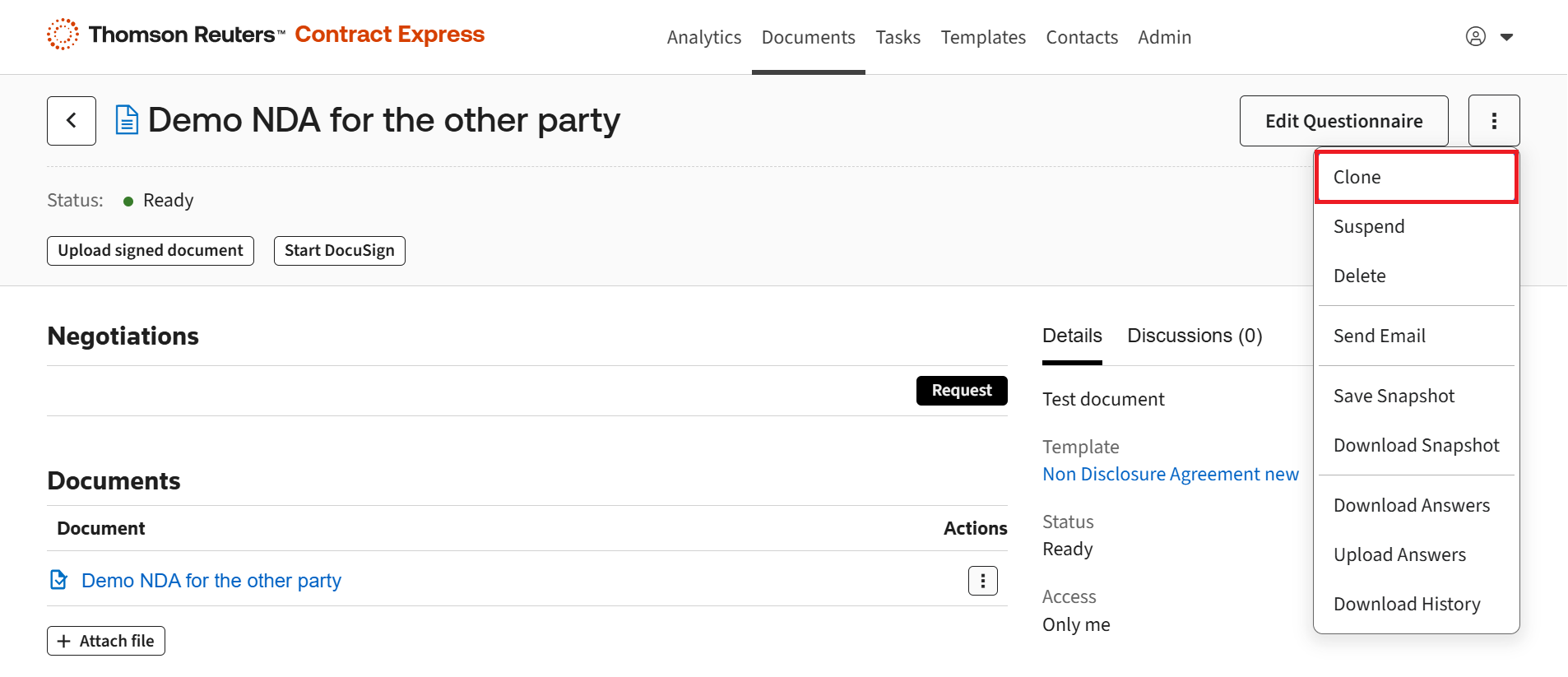Screen dimensions: 1568x677
Task: Click the document icon beside page title
Action: pos(127,120)
